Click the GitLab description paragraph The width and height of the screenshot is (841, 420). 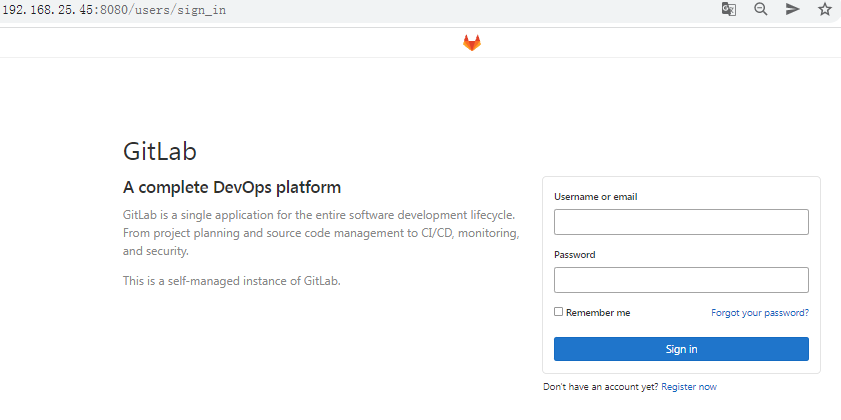[321, 233]
